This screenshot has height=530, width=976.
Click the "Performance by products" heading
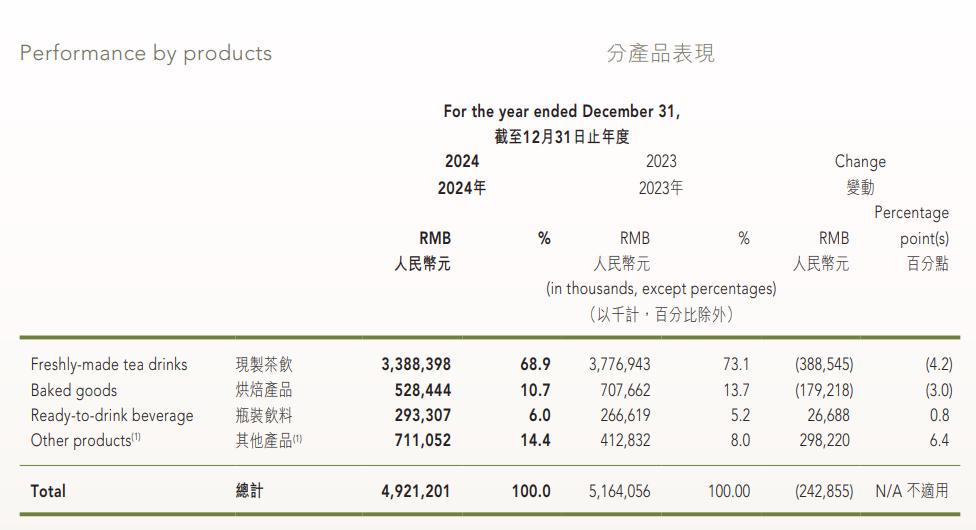click(146, 53)
